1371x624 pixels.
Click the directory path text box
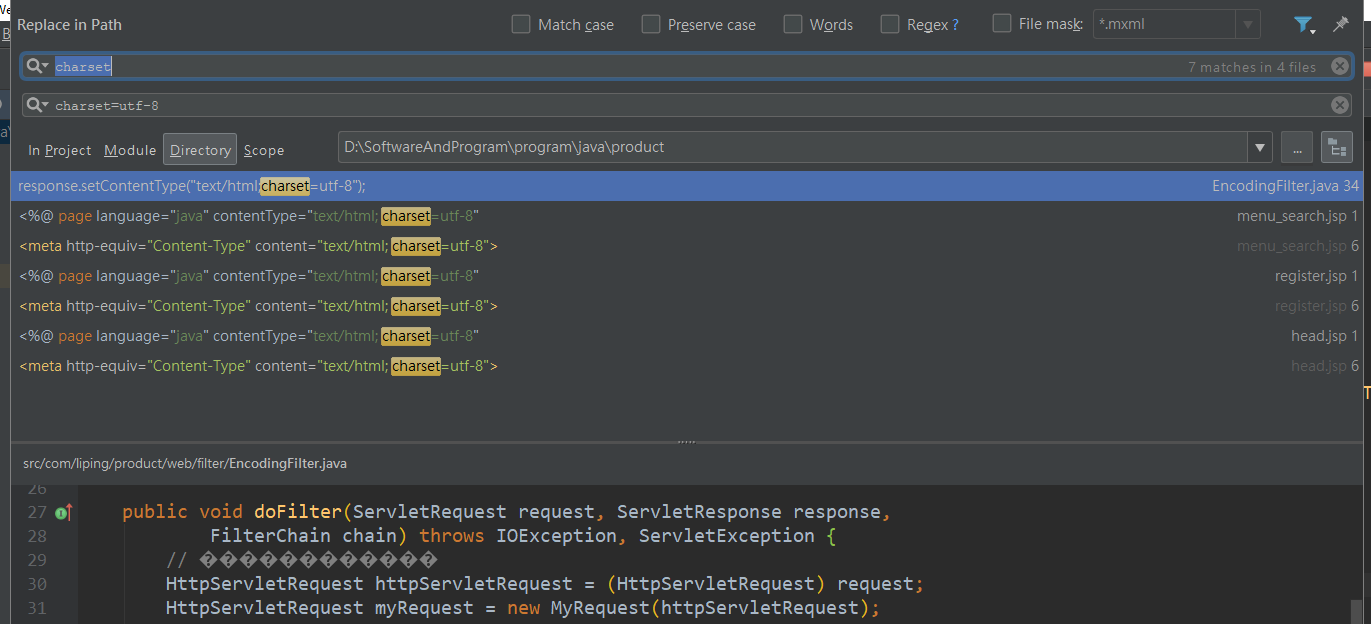pyautogui.click(x=793, y=148)
